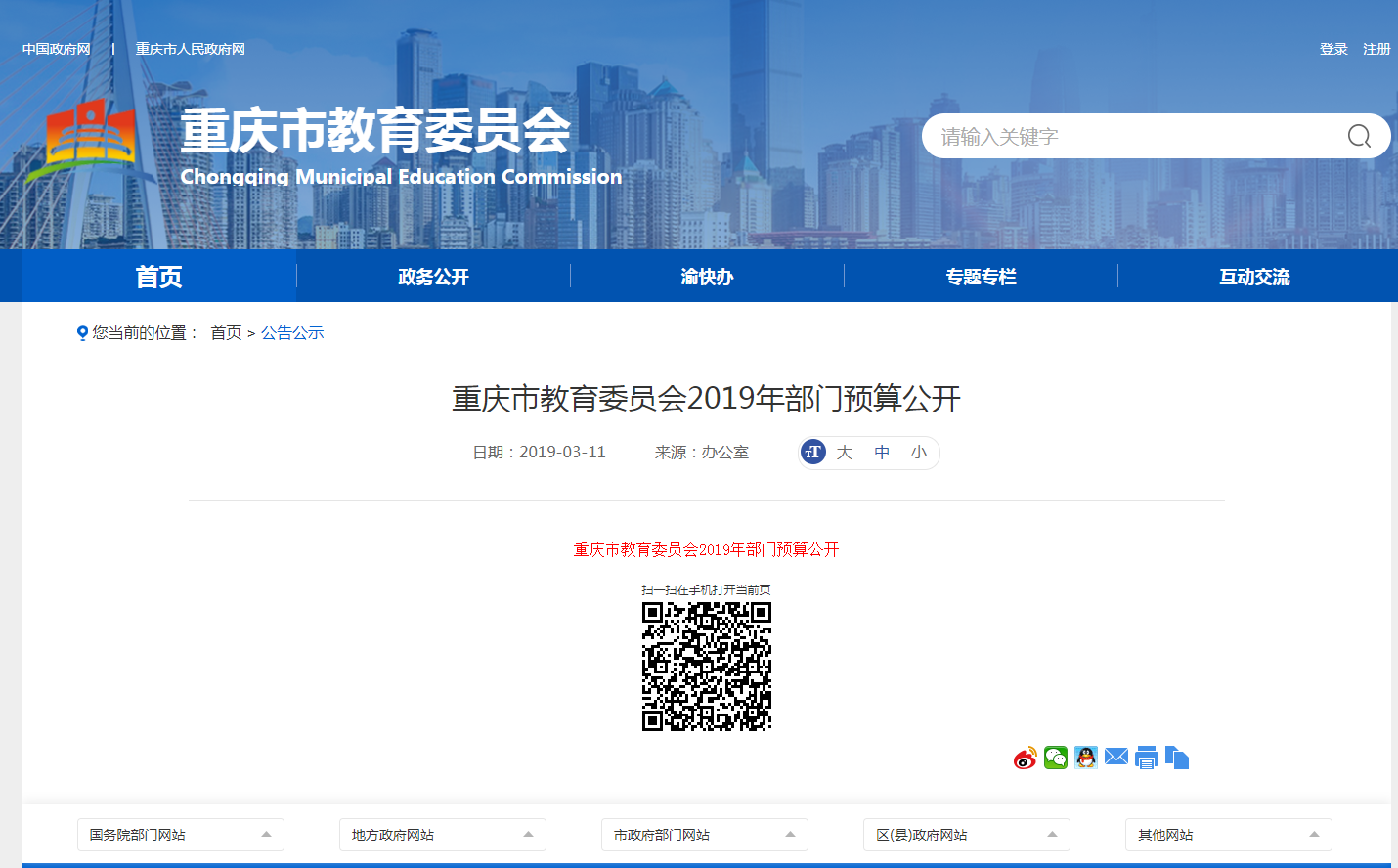Screen dimensions: 1398x868
Task: Copy page link icon
Action: point(1177,758)
